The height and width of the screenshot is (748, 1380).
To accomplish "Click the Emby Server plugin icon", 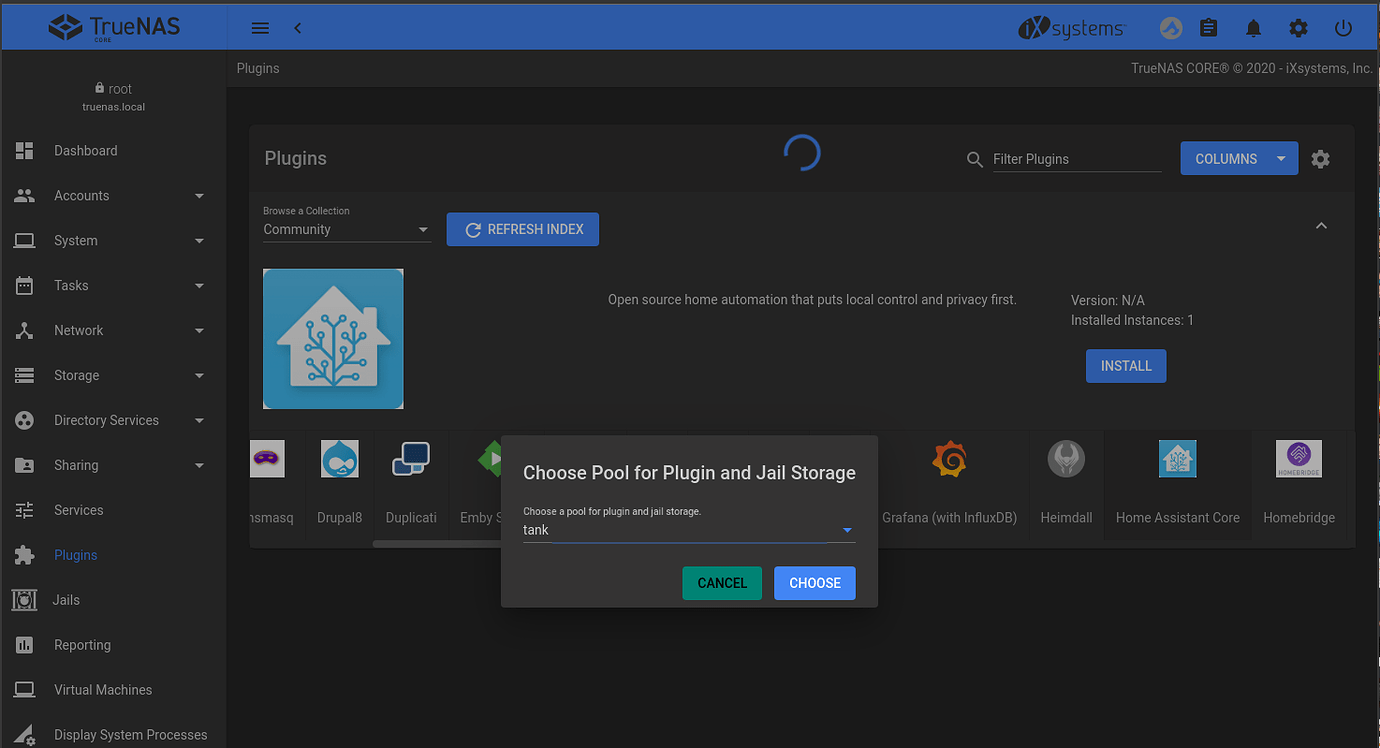I will coord(490,459).
